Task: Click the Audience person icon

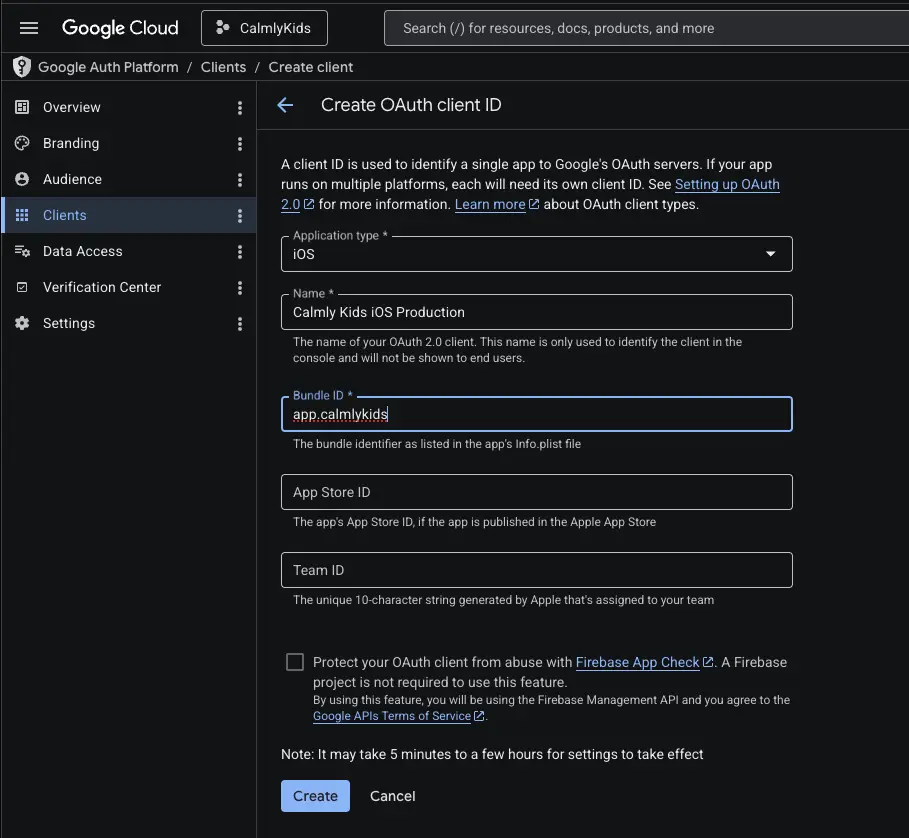Action: point(22,179)
